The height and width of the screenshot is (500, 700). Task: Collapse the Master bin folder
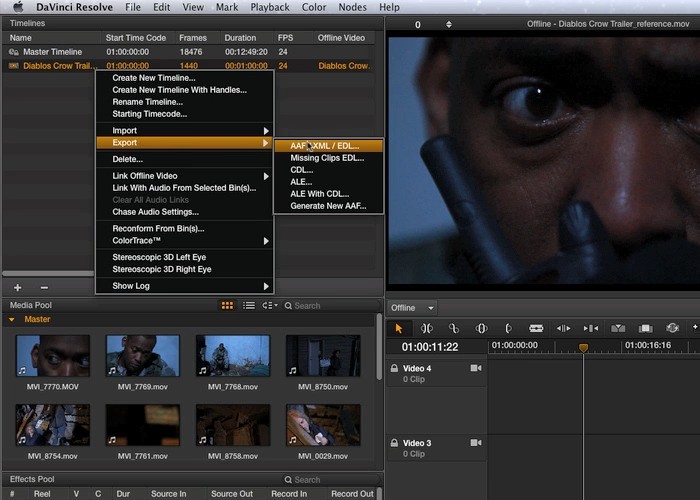12,320
